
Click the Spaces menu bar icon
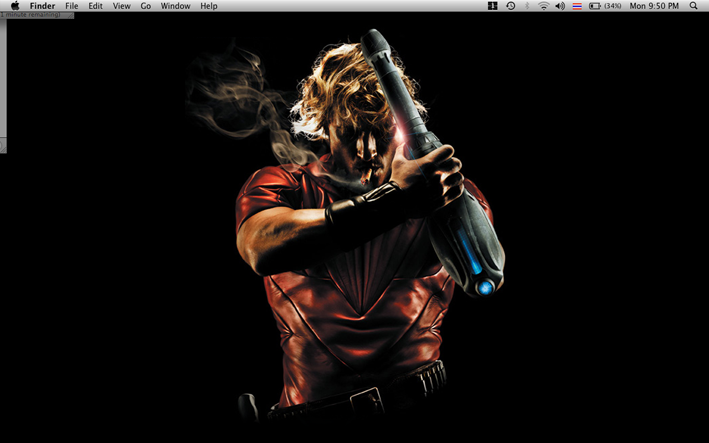click(x=493, y=6)
